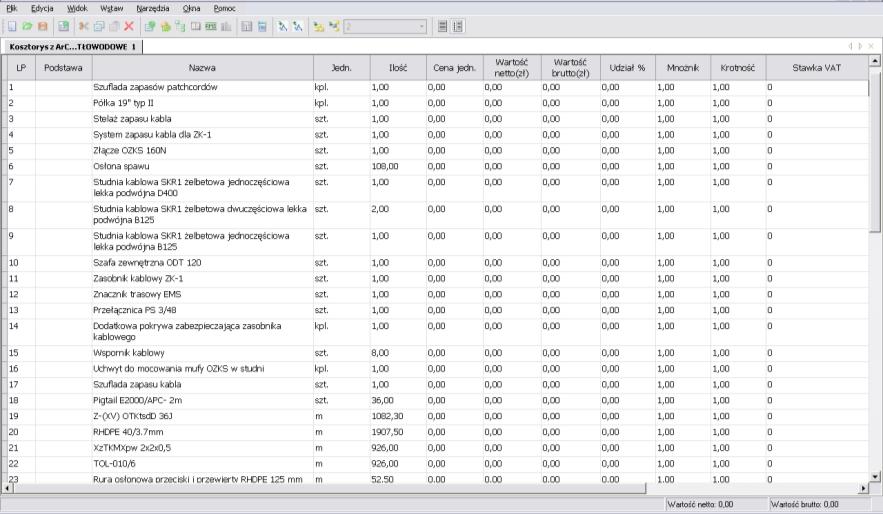
Task: Click the second blue renumbering icon
Action: (x=298, y=26)
